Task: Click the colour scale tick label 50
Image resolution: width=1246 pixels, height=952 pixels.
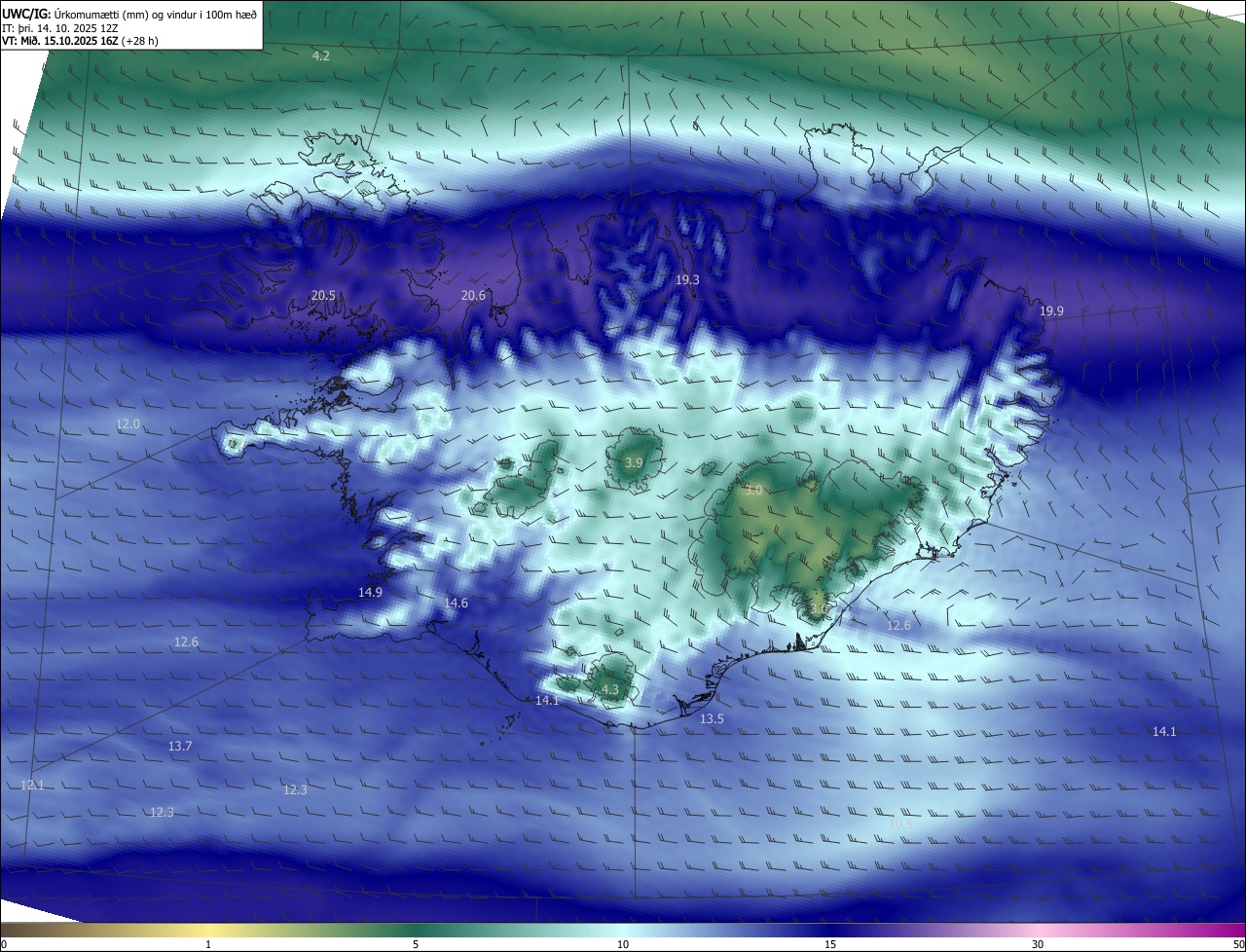Action: coord(1238,944)
